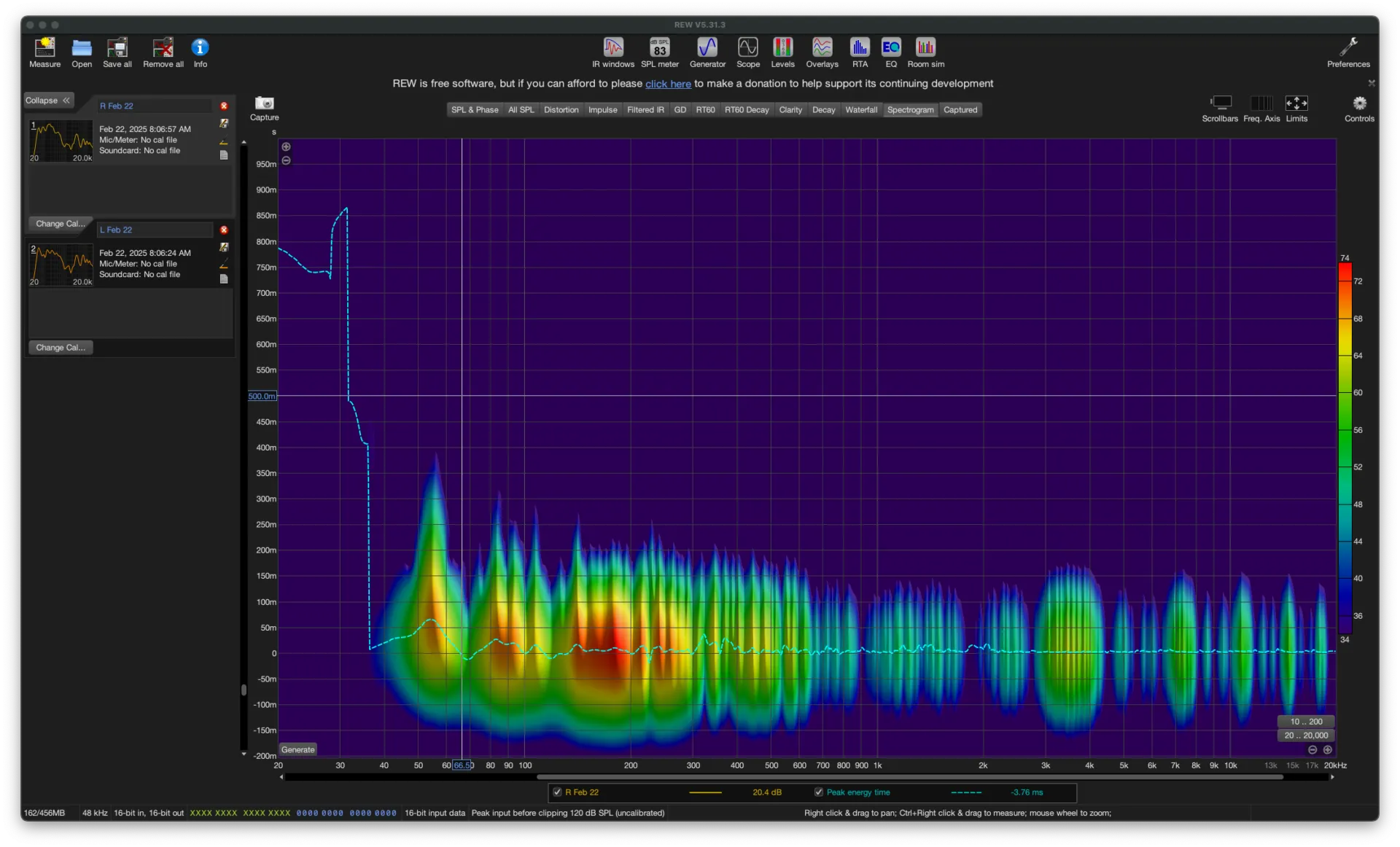Zoom out horizontal axis minus button
1400x847 pixels.
coord(1312,750)
